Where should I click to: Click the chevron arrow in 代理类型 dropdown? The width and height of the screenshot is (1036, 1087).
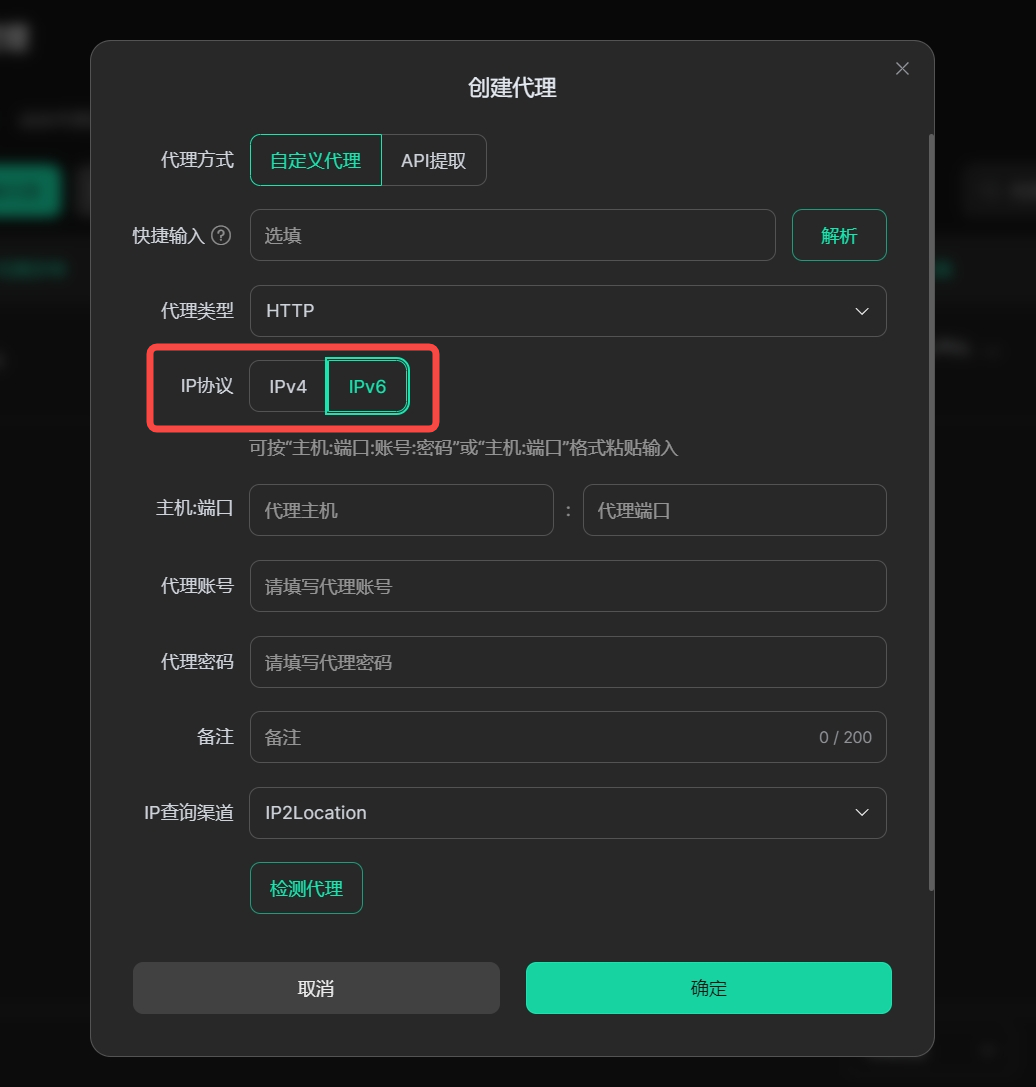[x=862, y=311]
